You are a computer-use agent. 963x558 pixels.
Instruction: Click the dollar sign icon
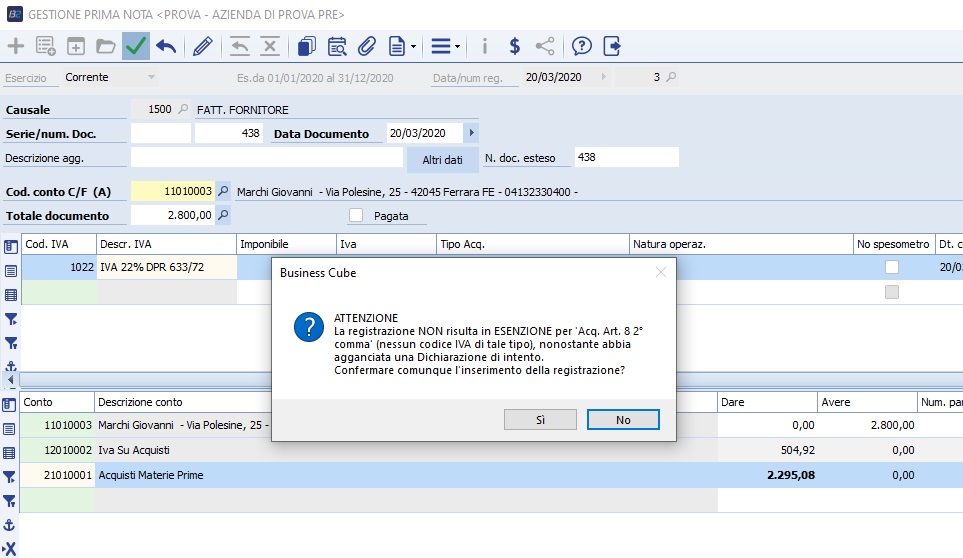pos(515,46)
